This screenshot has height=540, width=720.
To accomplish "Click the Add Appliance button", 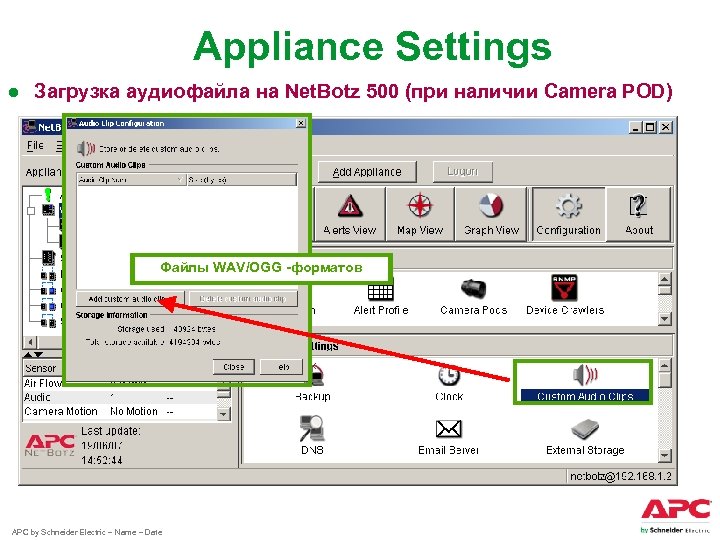I will pos(367,172).
